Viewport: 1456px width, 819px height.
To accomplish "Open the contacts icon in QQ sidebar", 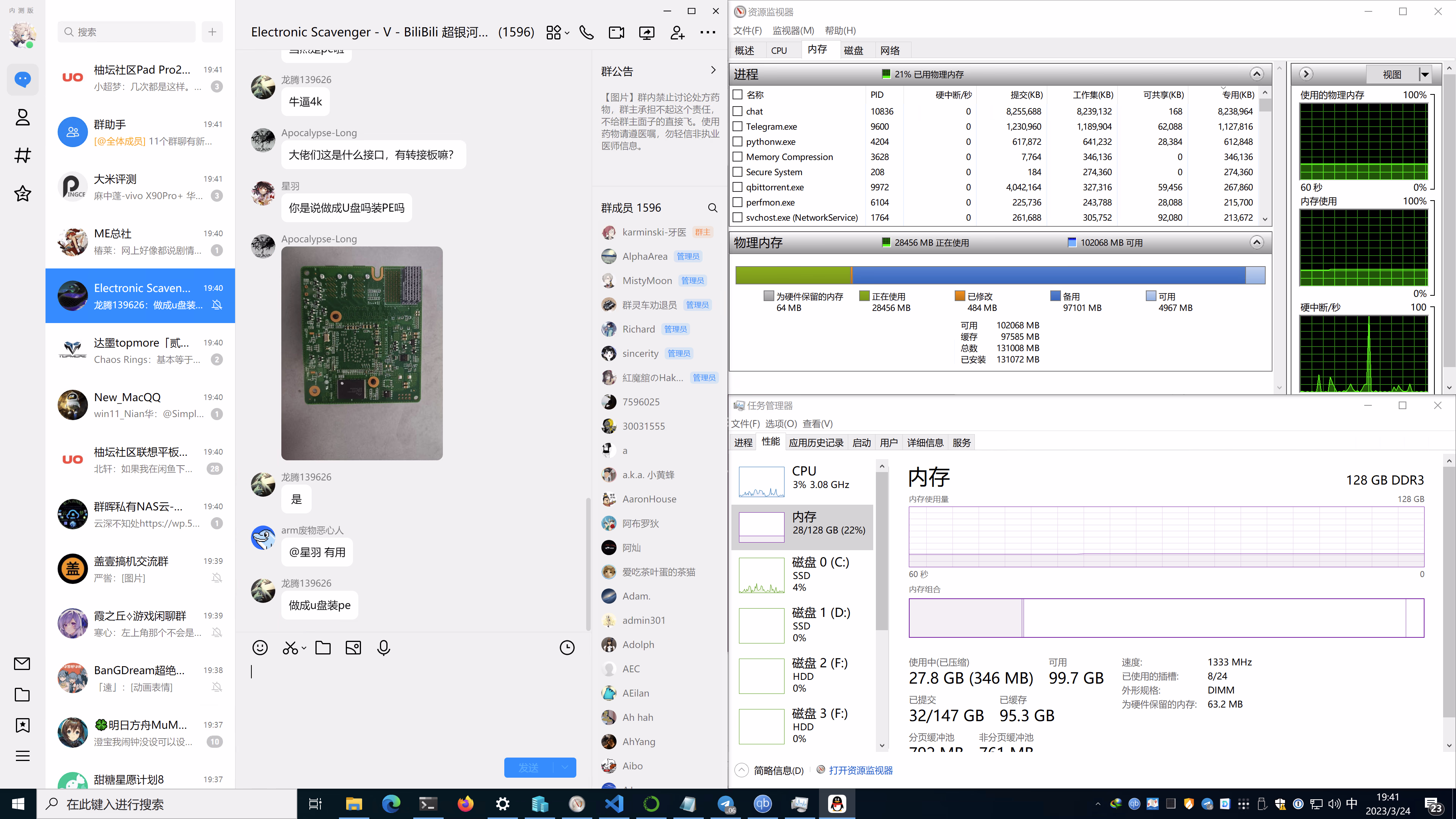I will pos(23,118).
